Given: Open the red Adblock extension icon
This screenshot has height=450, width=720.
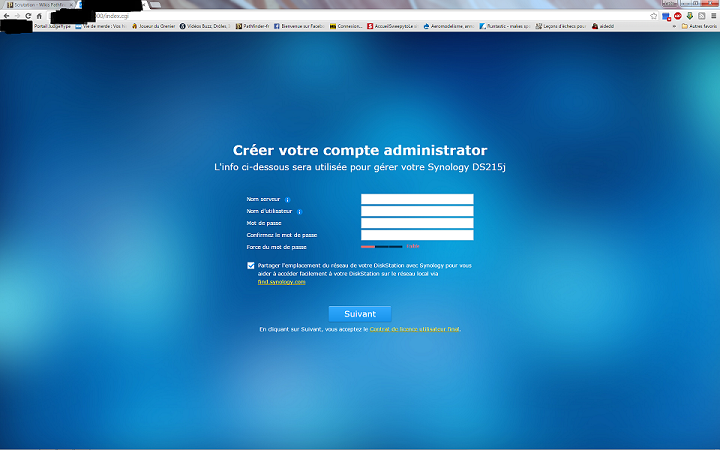Looking at the screenshot, I should 678,16.
